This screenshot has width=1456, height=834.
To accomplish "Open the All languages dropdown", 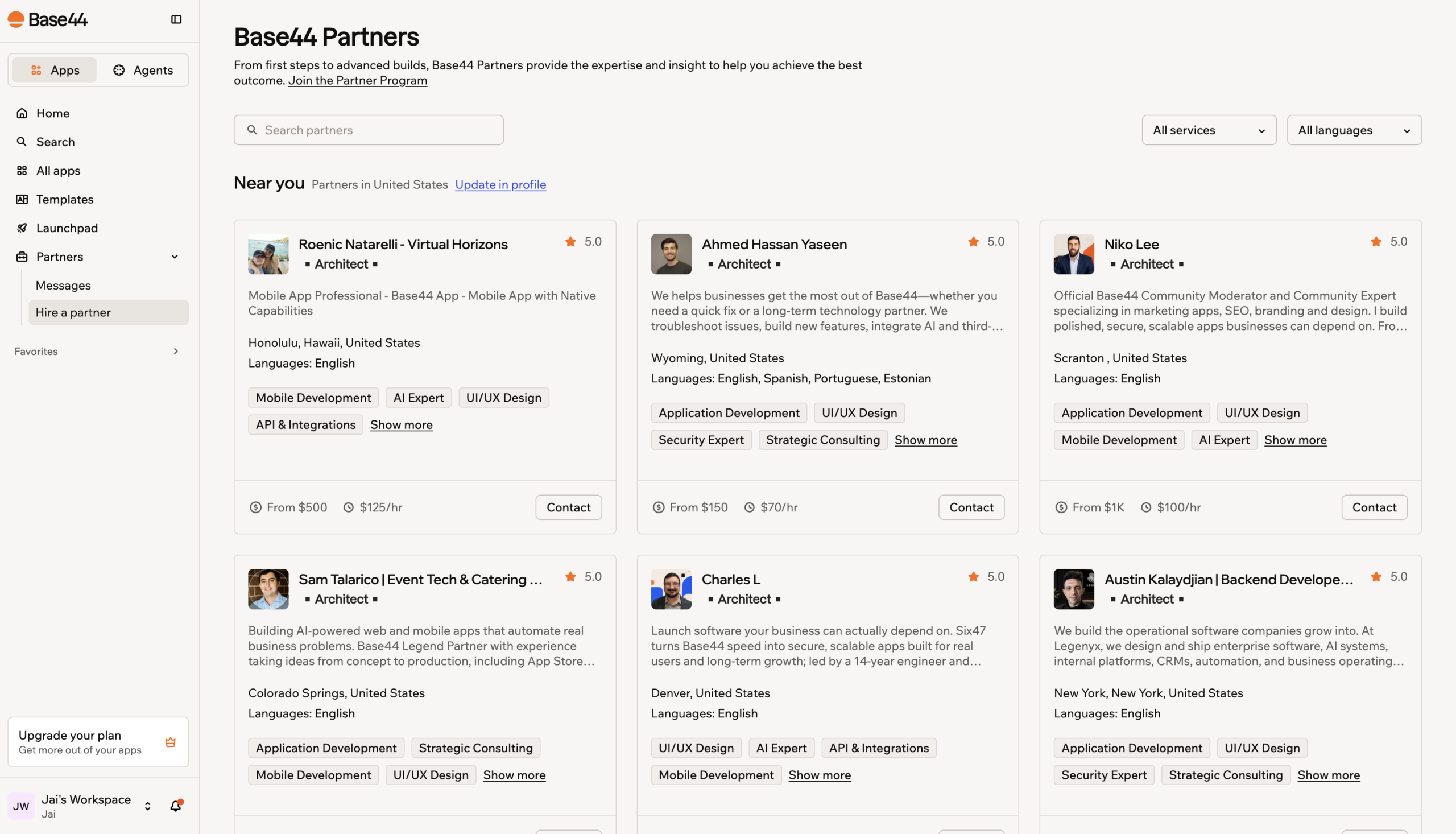I will [1354, 130].
